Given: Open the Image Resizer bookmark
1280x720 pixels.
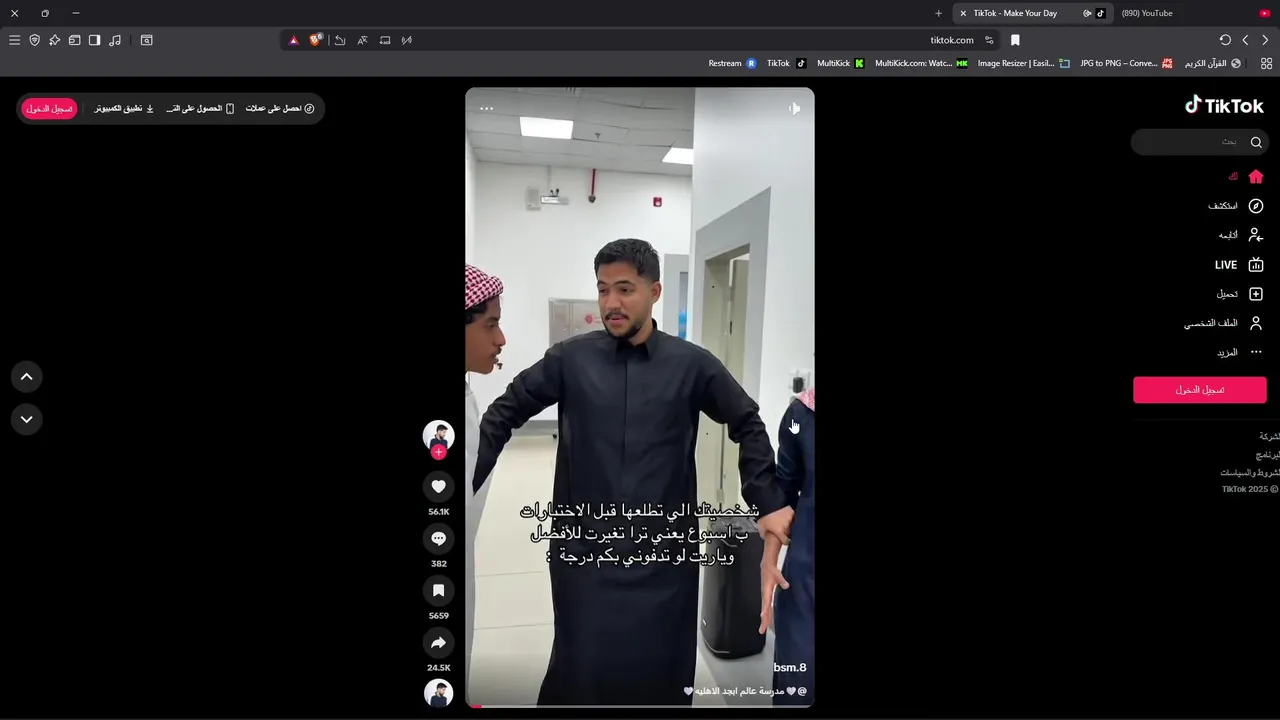Looking at the screenshot, I should pos(1023,63).
